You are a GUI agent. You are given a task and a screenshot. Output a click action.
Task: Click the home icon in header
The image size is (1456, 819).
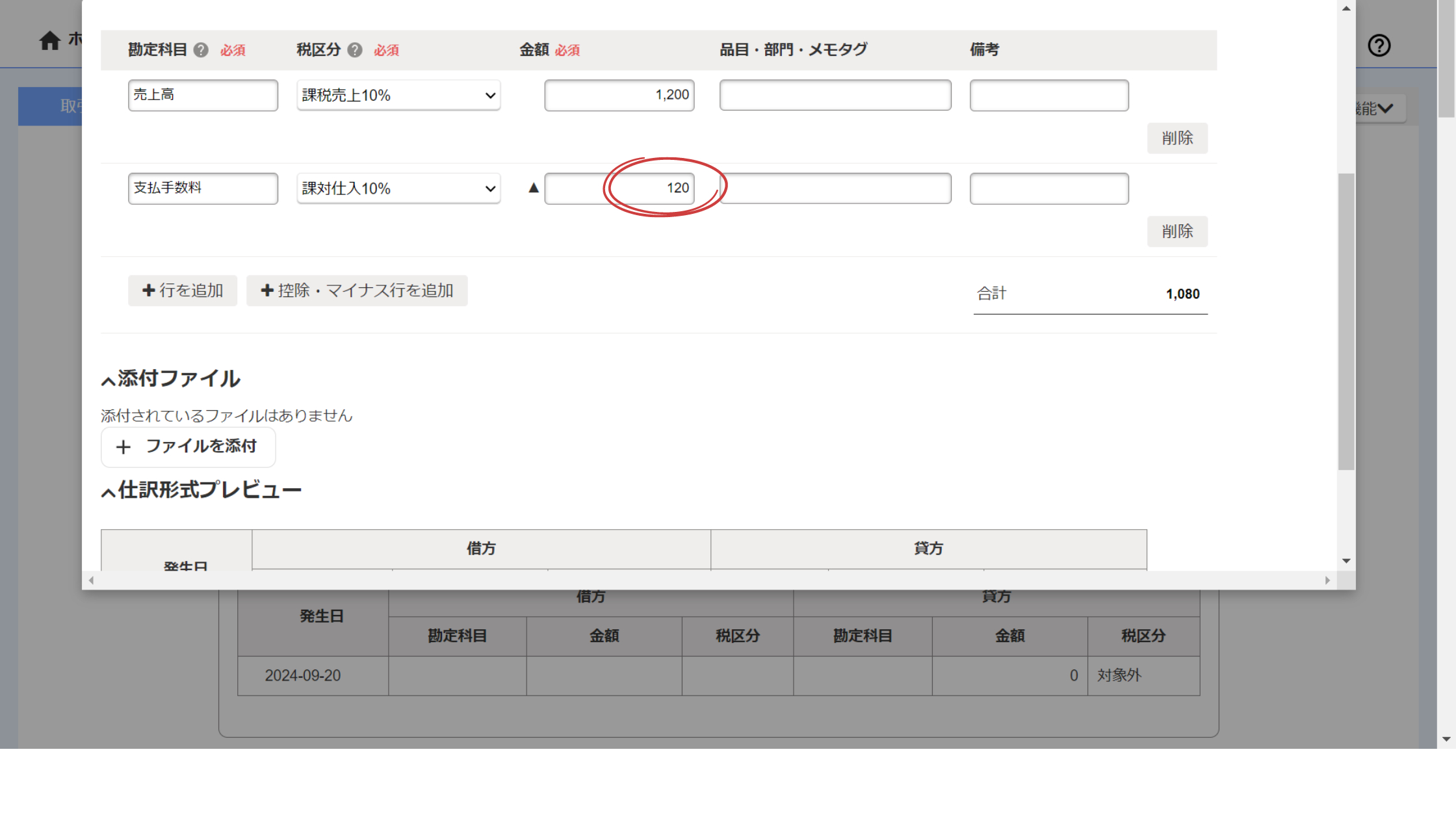tap(49, 40)
